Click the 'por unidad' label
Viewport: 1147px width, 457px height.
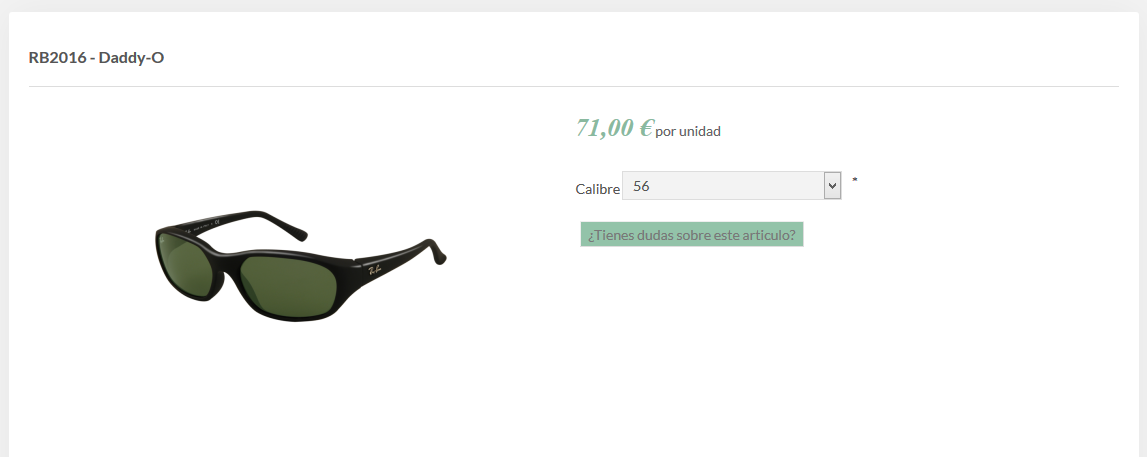pos(688,132)
